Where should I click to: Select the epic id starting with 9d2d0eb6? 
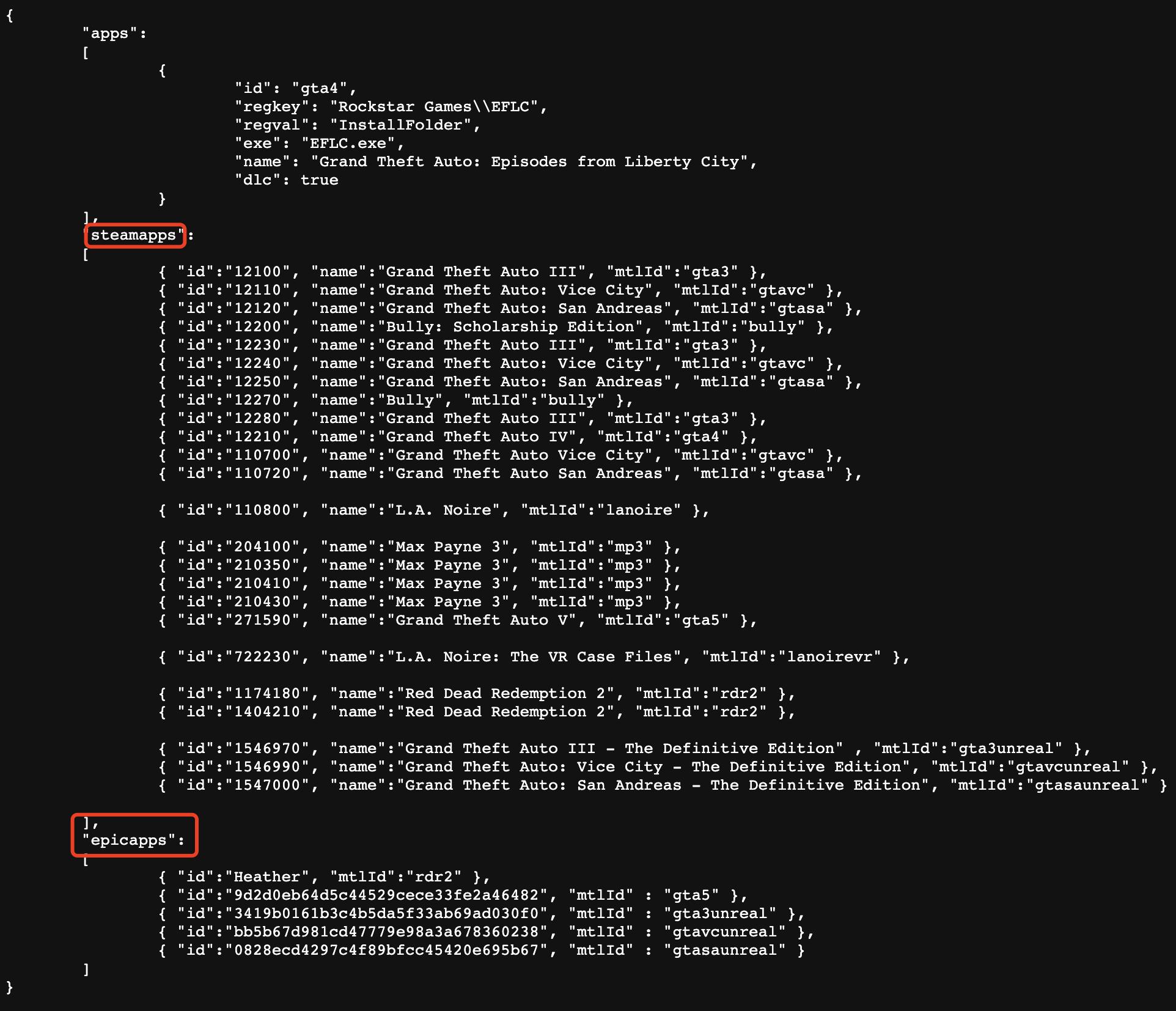coord(386,895)
